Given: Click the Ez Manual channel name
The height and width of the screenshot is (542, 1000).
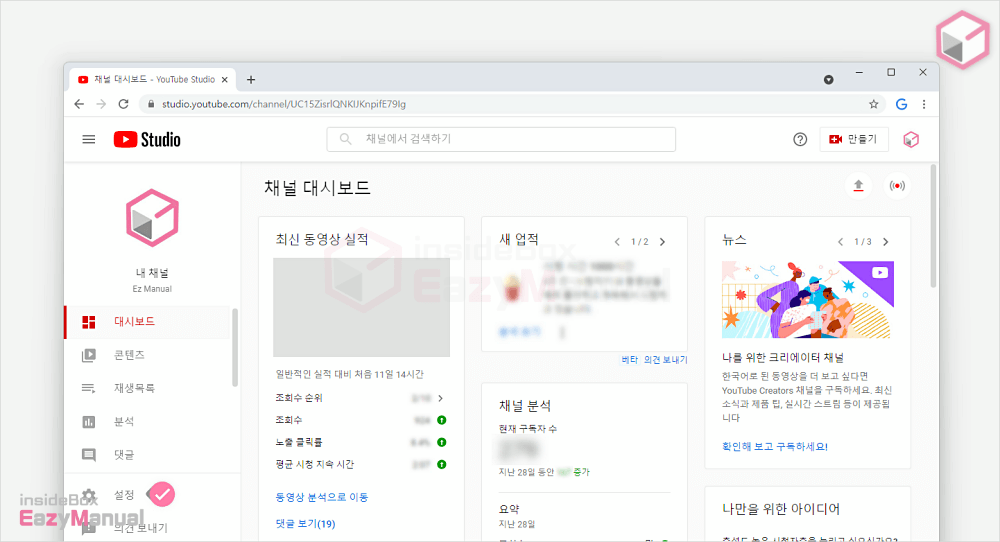Looking at the screenshot, I should pyautogui.click(x=152, y=289).
